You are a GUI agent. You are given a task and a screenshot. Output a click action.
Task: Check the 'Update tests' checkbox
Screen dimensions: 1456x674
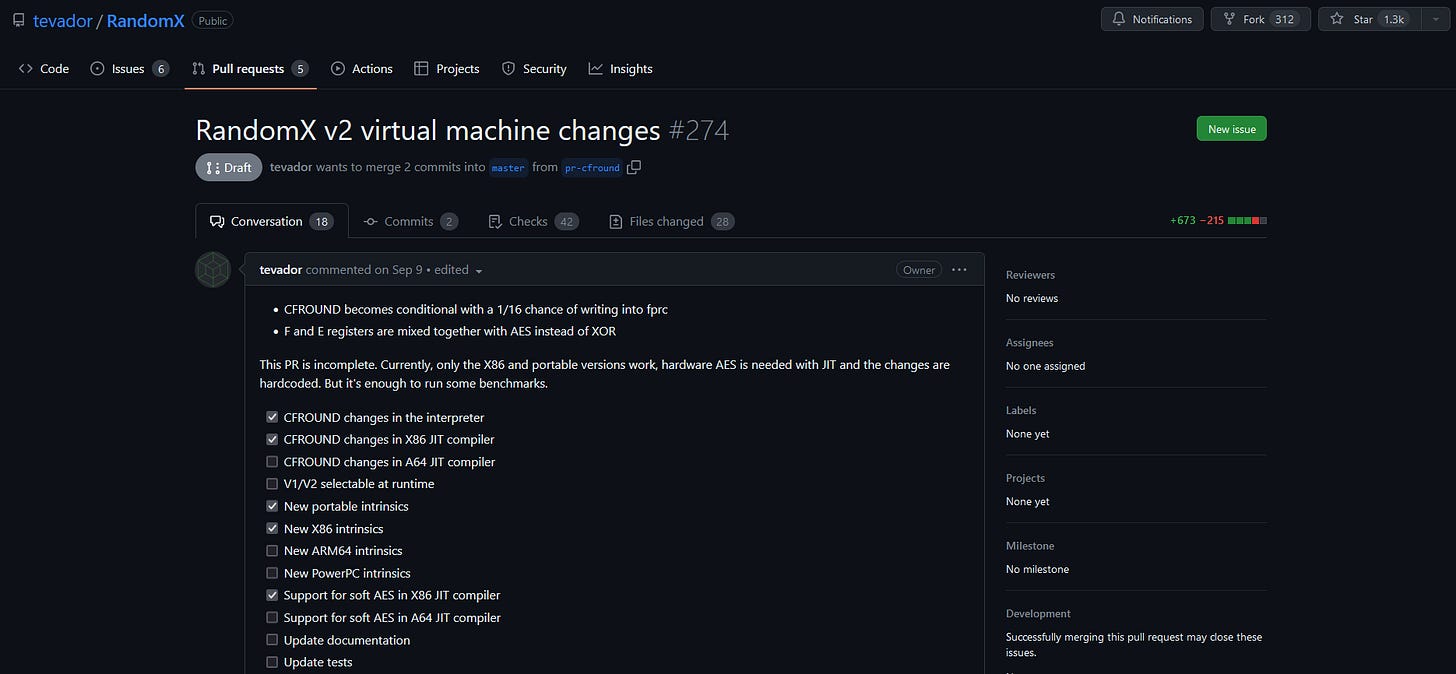coord(272,662)
